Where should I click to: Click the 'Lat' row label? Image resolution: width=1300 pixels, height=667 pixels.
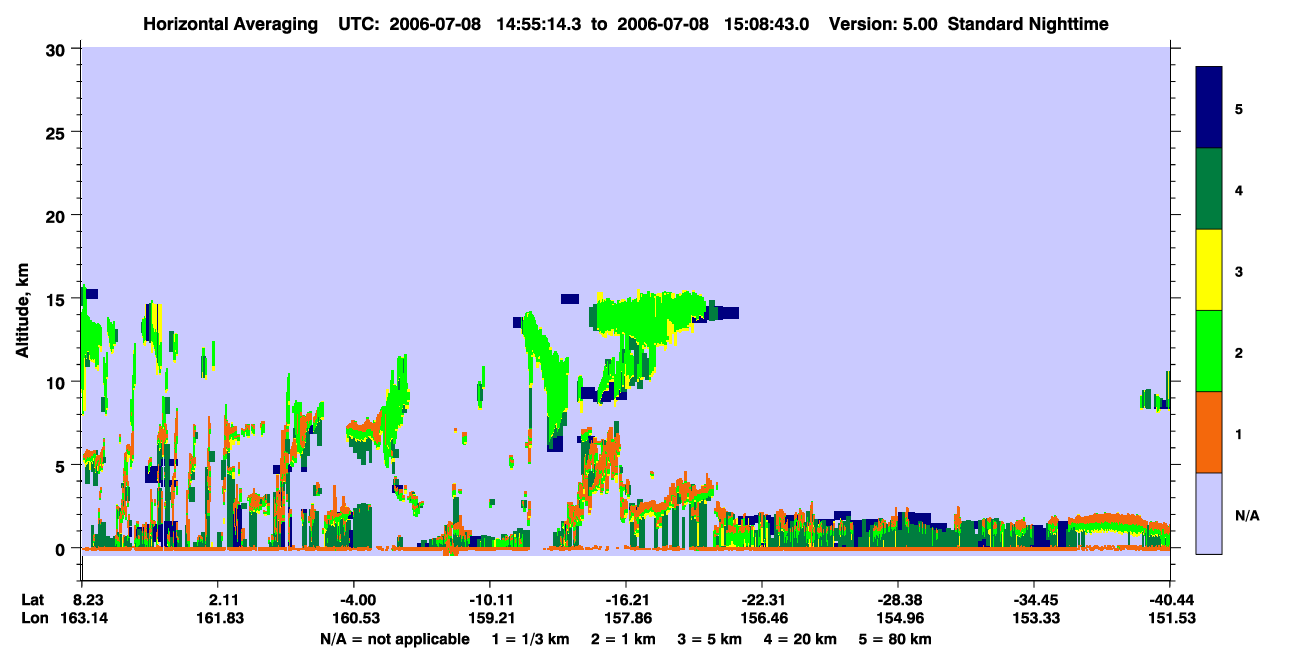point(33,600)
